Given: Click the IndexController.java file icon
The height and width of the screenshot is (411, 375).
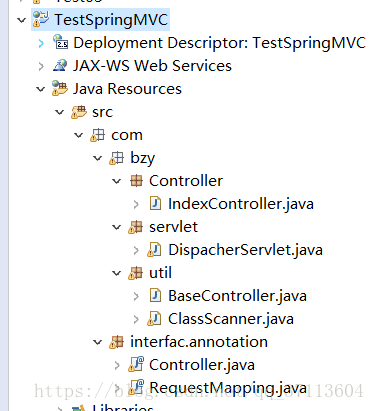Looking at the screenshot, I should [x=155, y=203].
